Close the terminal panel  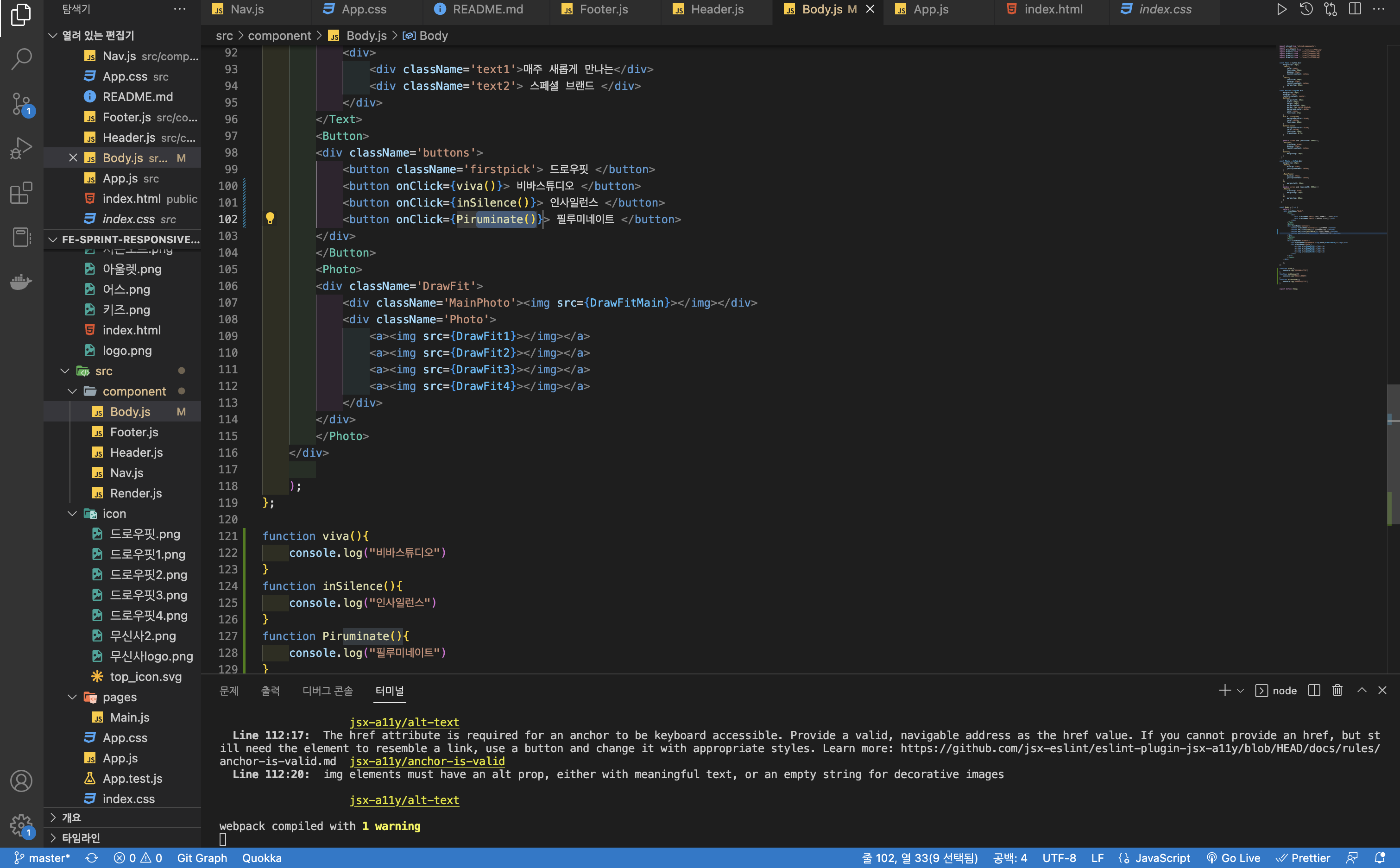click(1382, 690)
